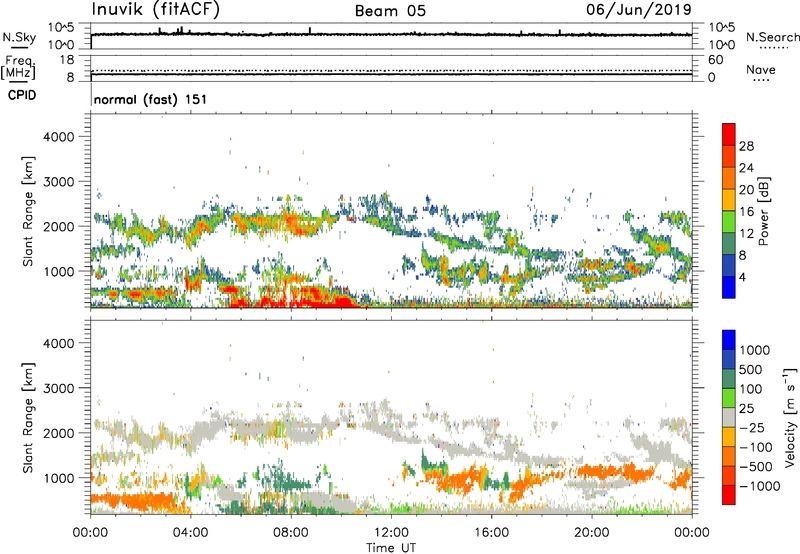Click the '28' tick on Power colorbar
The width and height of the screenshot is (800, 554).
pos(746,146)
